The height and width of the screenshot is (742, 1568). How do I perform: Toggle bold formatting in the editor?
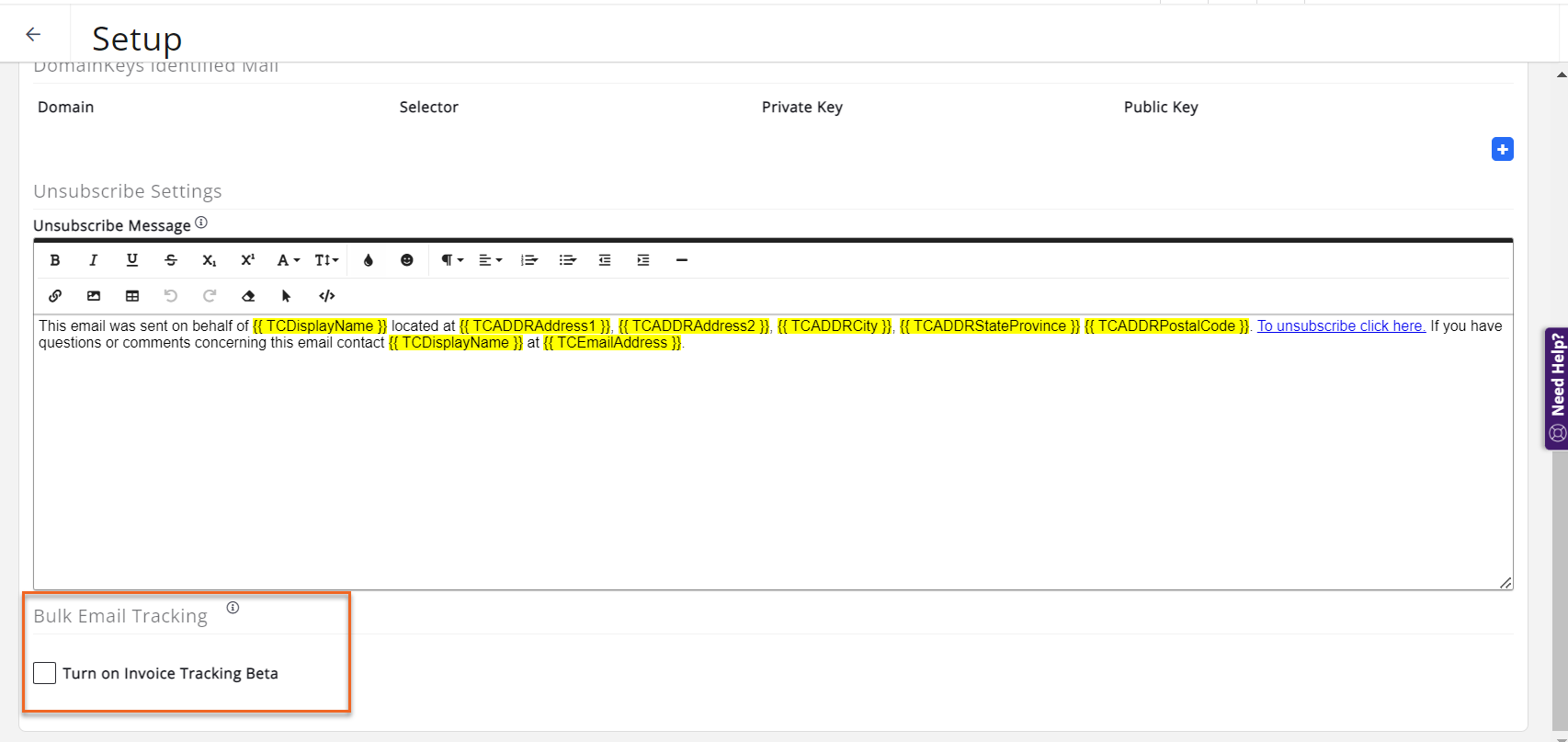[x=55, y=260]
